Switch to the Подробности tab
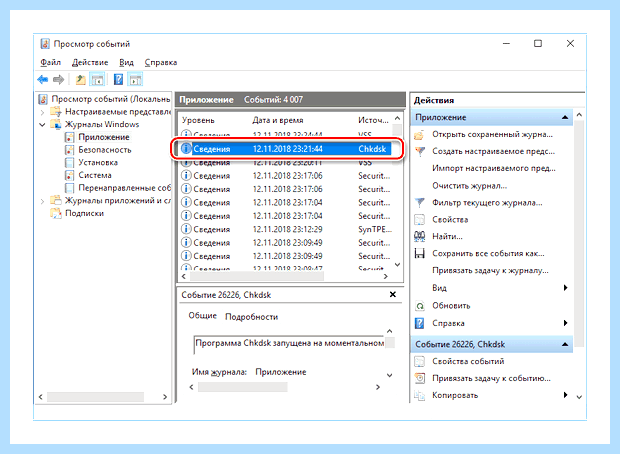 click(x=251, y=317)
